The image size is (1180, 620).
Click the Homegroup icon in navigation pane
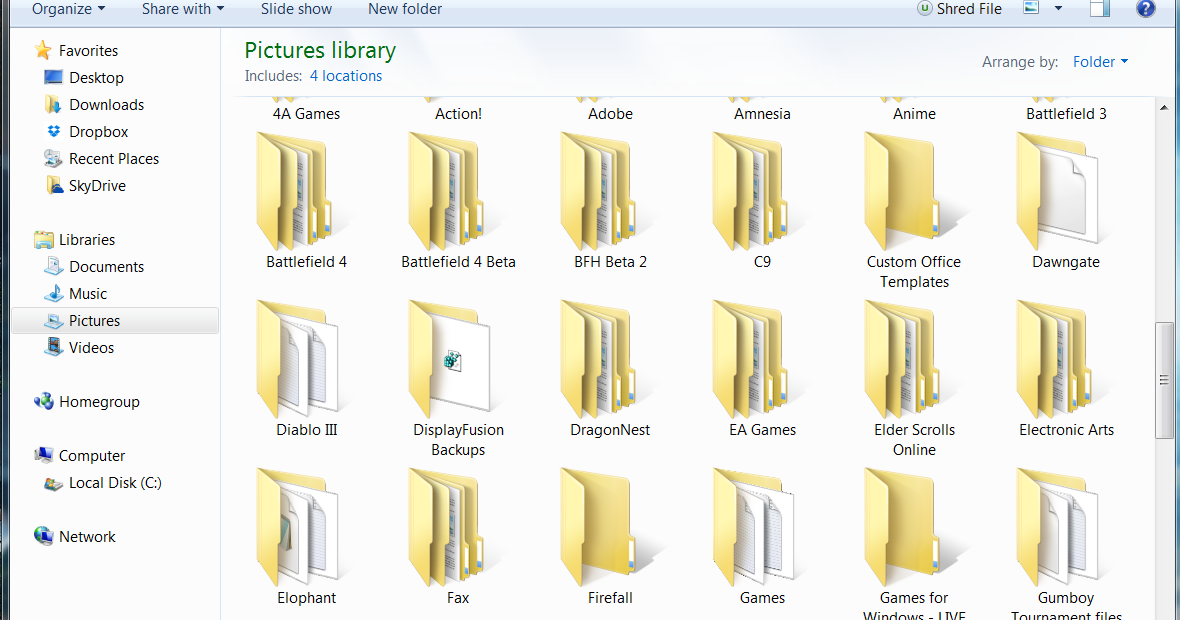[44, 401]
